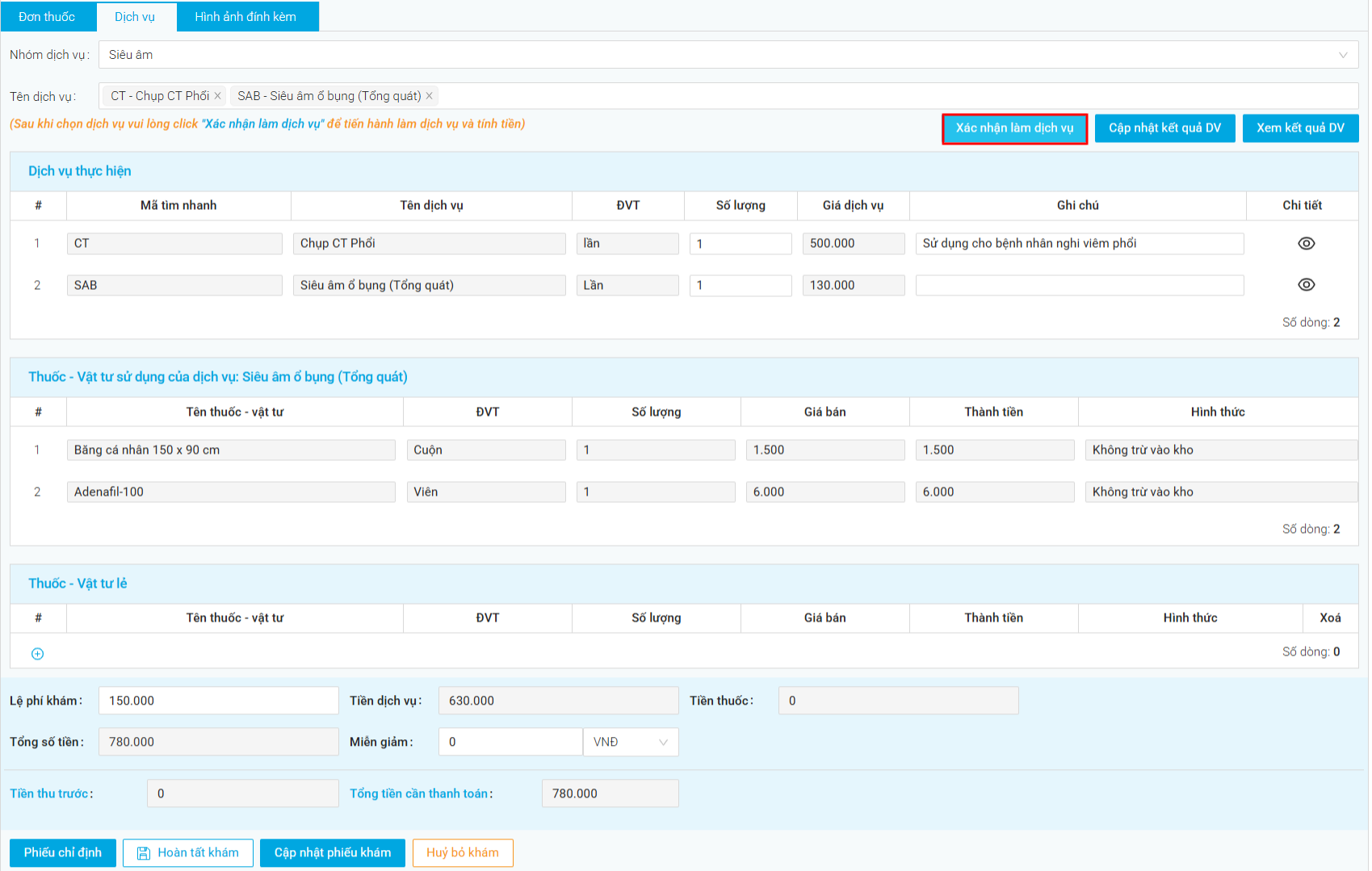Switch to the Đơn thuốc tab
Screen dimensions: 1372x871
click(47, 17)
